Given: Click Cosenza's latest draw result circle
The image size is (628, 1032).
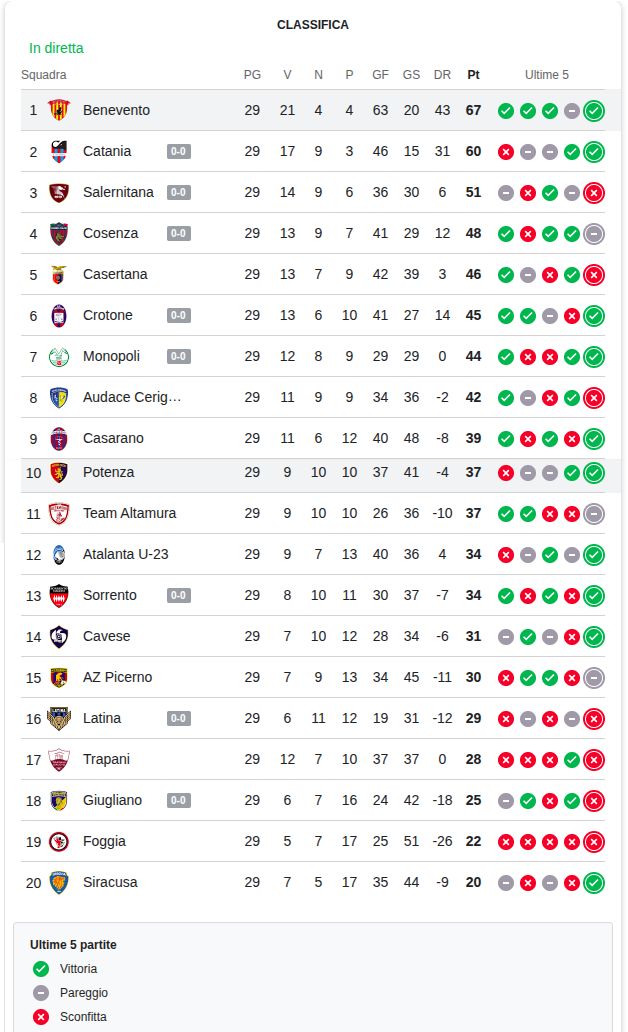Looking at the screenshot, I should [594, 233].
